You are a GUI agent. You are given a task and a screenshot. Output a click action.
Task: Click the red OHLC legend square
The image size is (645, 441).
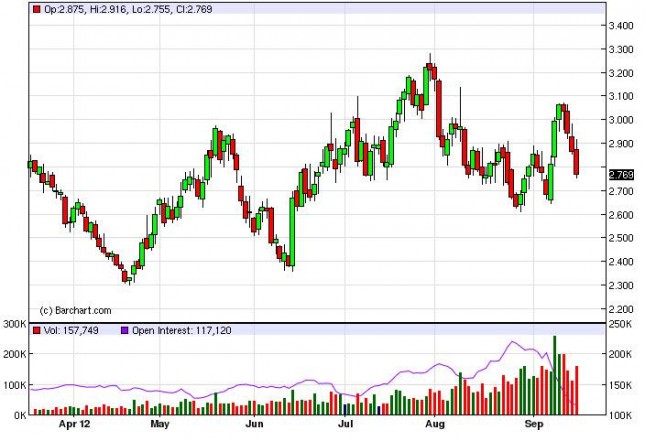coord(37,9)
